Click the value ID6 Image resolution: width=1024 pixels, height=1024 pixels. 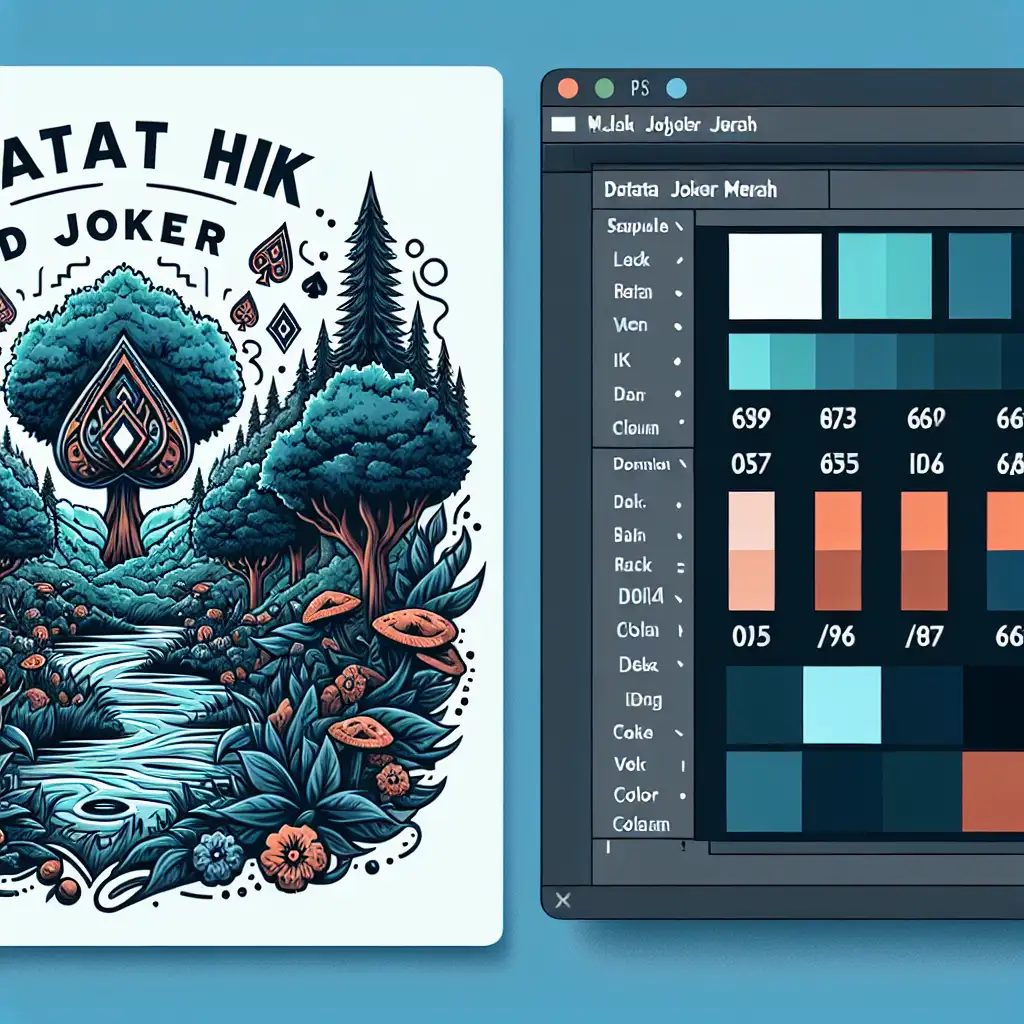click(x=926, y=464)
